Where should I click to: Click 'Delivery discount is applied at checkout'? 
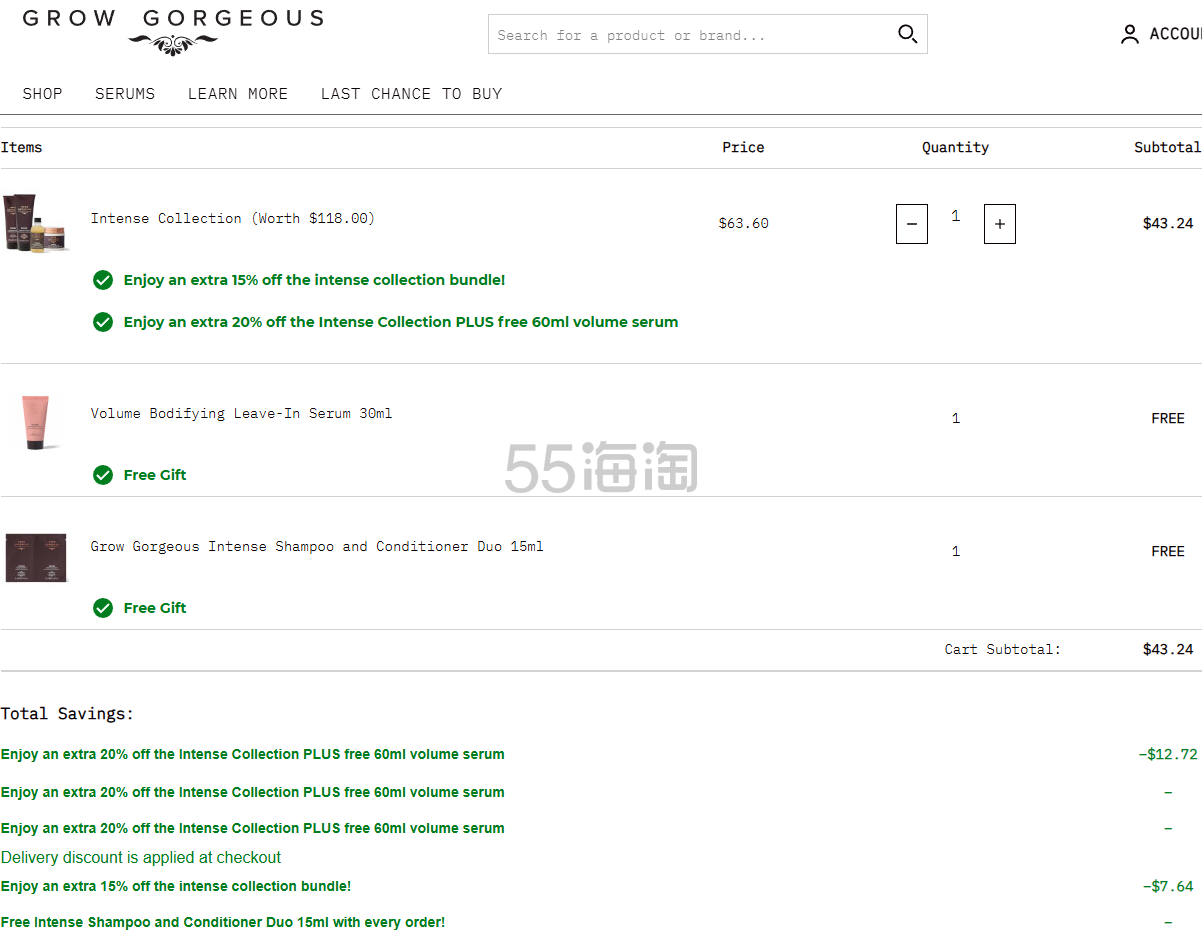[x=141, y=857]
